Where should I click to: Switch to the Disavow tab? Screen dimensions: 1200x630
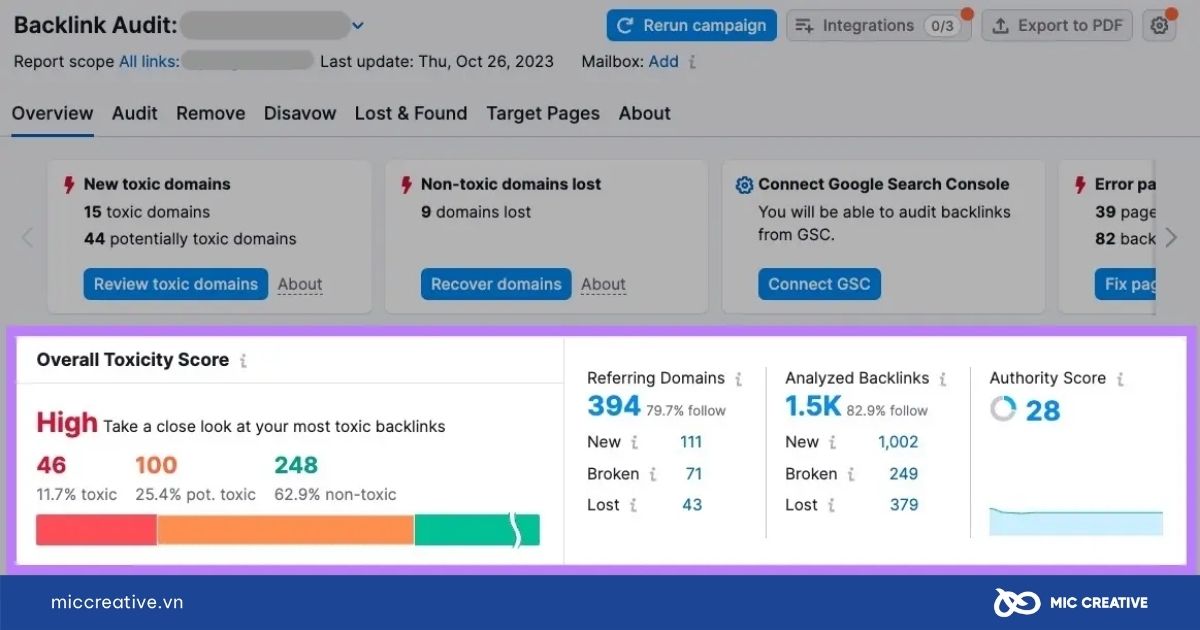[300, 113]
